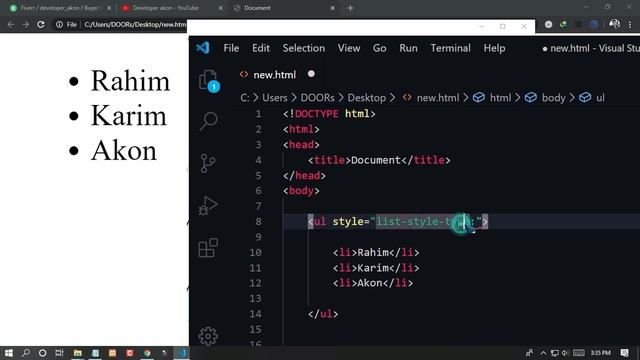Click Karim in the browser page list
This screenshot has height=360, width=640.
pyautogui.click(x=129, y=116)
